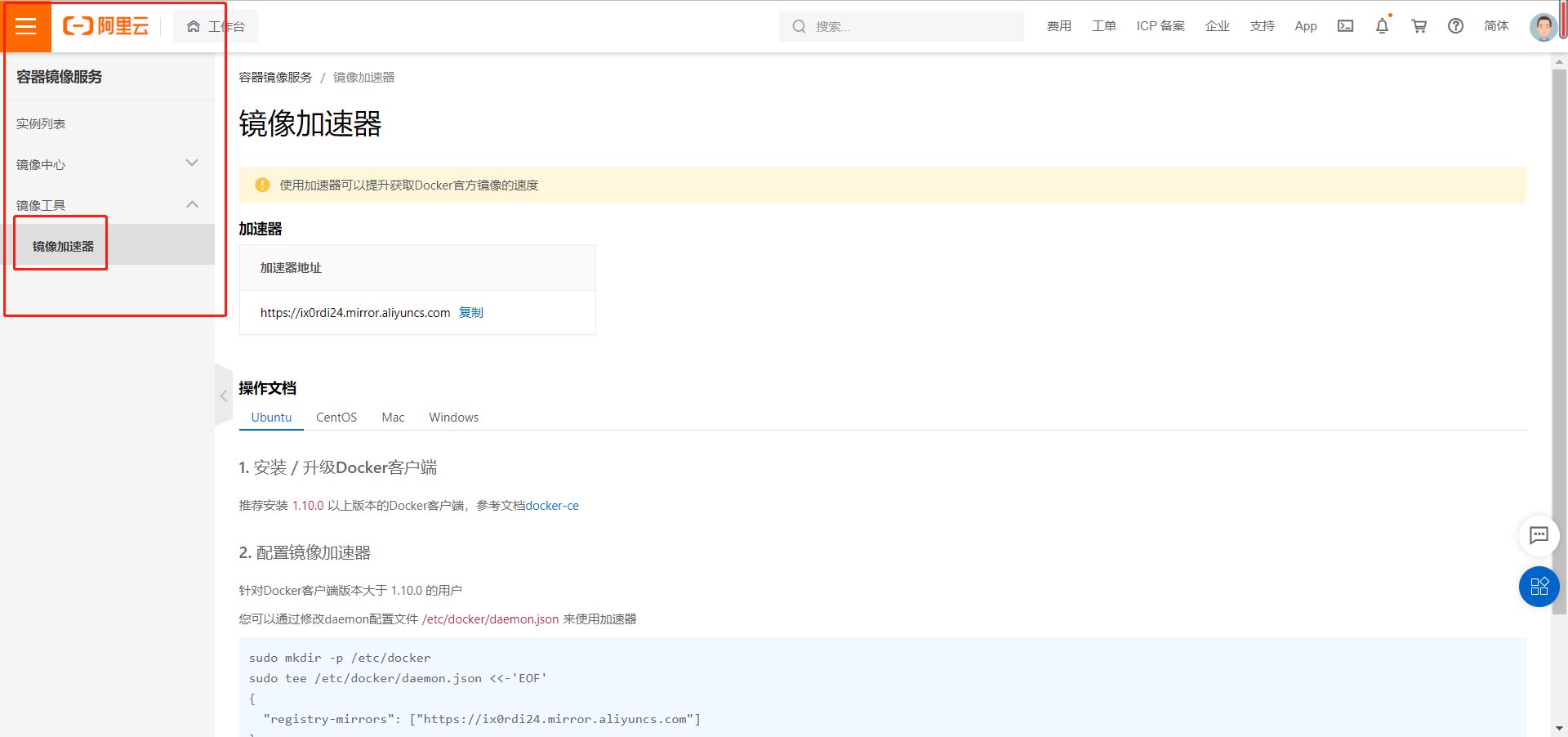Click the accelerator URL https://ix0rdi24.mirror.aliyuncs.com
1568x737 pixels.
[x=355, y=312]
